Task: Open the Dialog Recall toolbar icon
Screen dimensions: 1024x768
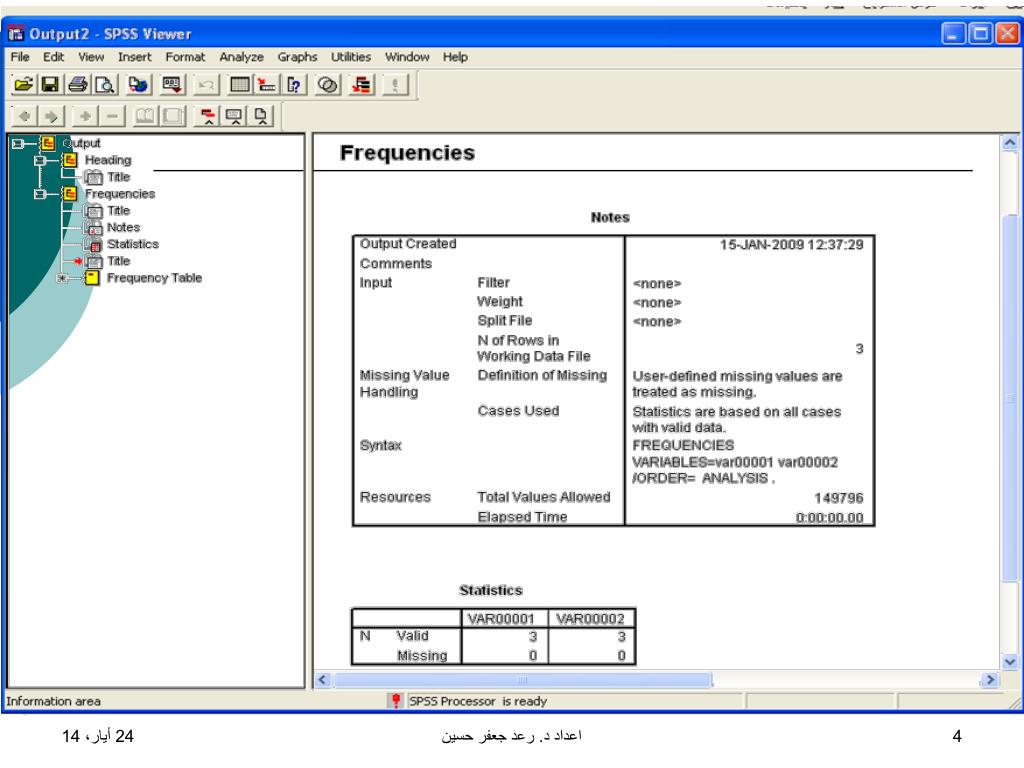Action: 172,85
